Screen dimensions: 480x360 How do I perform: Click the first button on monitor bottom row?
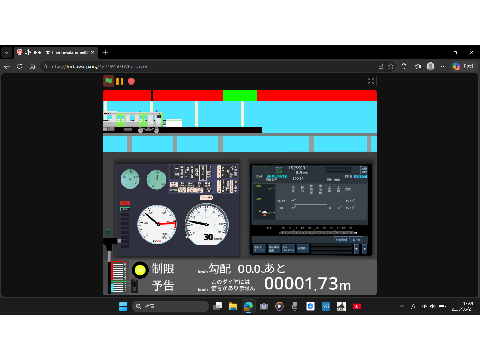point(259,248)
